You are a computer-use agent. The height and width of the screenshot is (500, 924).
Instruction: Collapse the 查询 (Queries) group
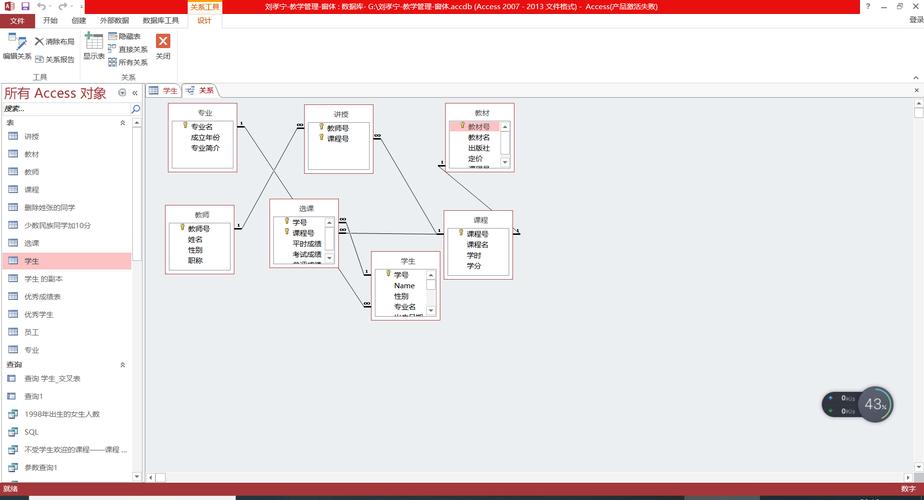point(123,365)
